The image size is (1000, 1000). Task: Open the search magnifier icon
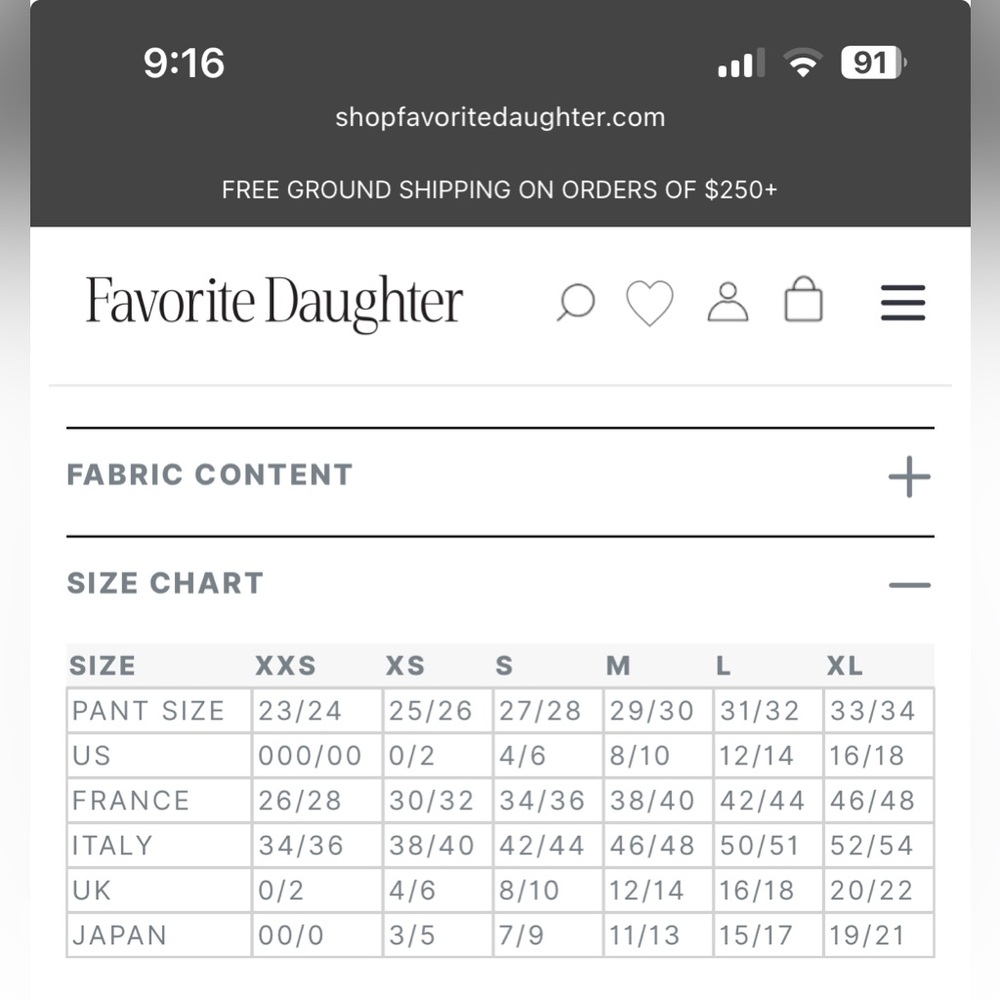pyautogui.click(x=576, y=302)
